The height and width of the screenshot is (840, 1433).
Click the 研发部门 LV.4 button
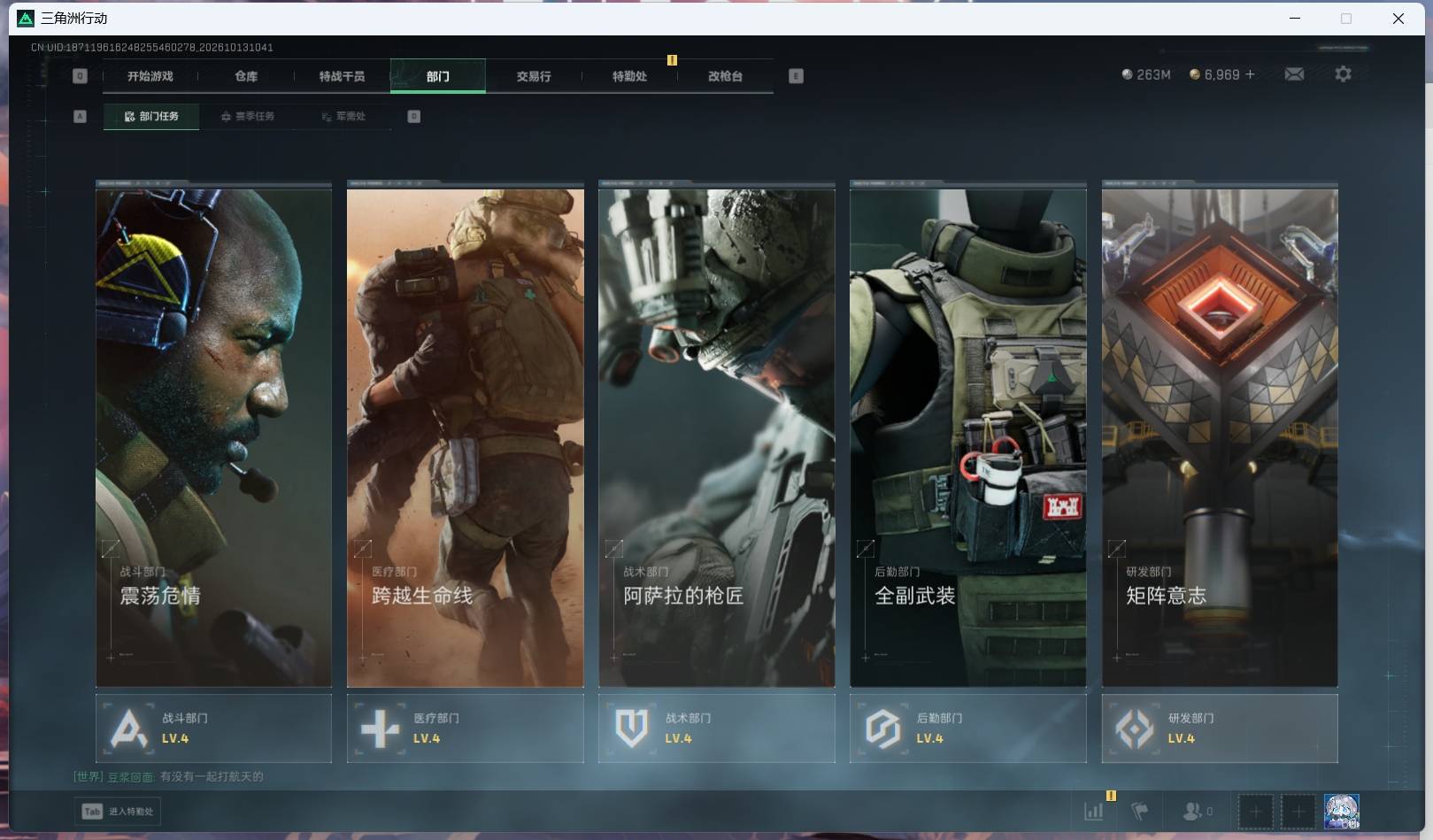tap(1219, 728)
